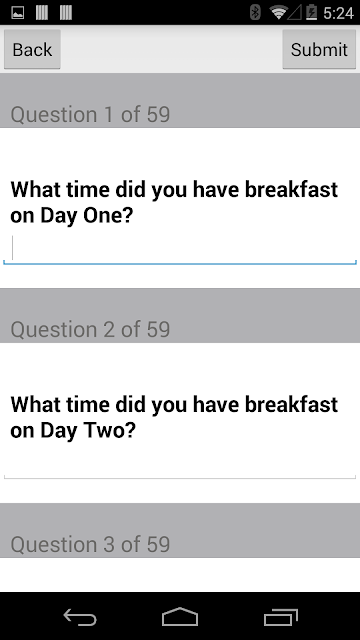Screen dimensions: 360x640
Task: Select the Question 3 of 59 header
Action: pyautogui.click(x=90, y=544)
